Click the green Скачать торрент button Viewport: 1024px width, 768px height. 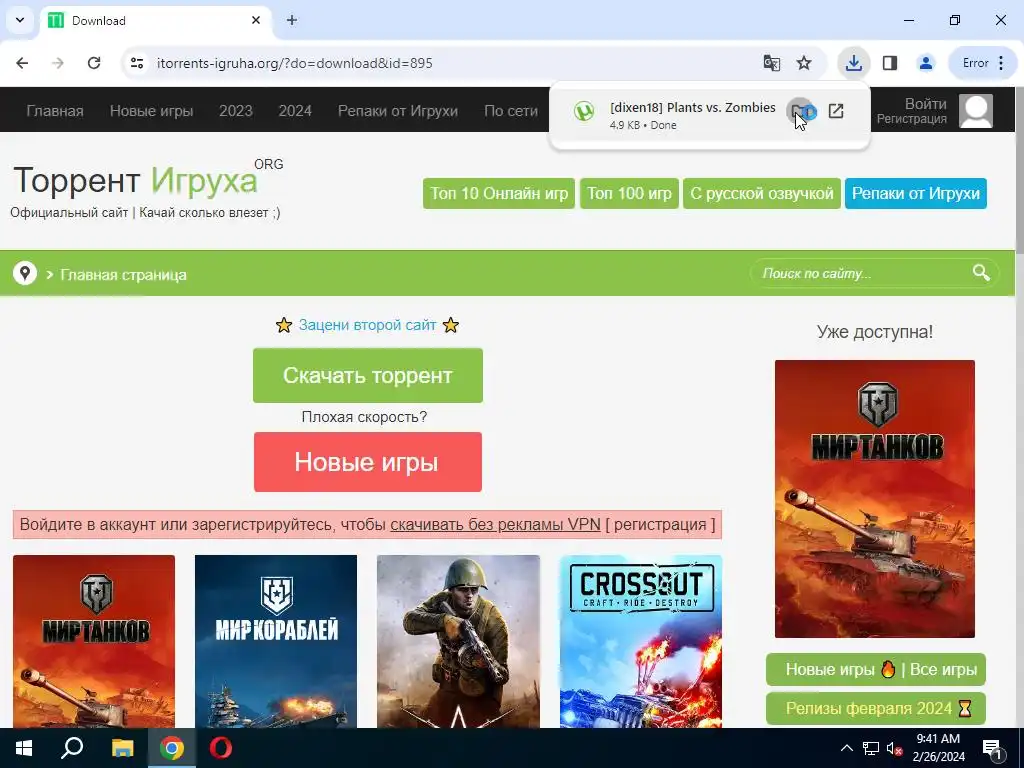[x=368, y=376]
